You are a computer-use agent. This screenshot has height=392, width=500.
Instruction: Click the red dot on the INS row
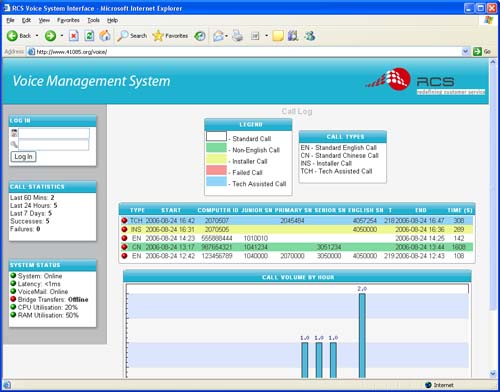pos(124,229)
